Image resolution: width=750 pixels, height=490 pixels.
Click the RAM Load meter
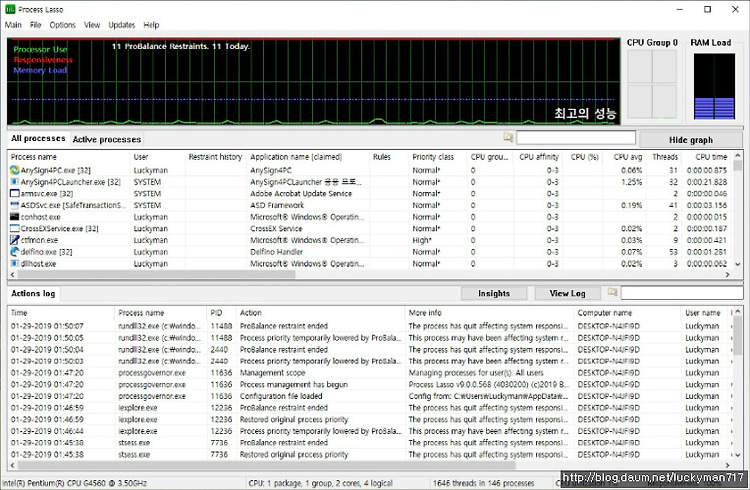tap(714, 86)
